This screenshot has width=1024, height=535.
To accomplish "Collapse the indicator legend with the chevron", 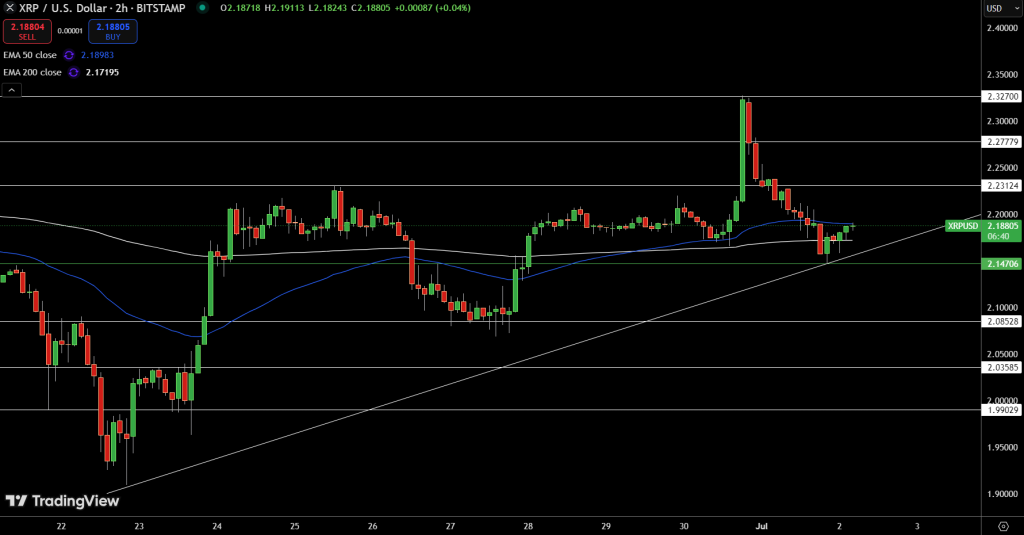I will pyautogui.click(x=11, y=90).
